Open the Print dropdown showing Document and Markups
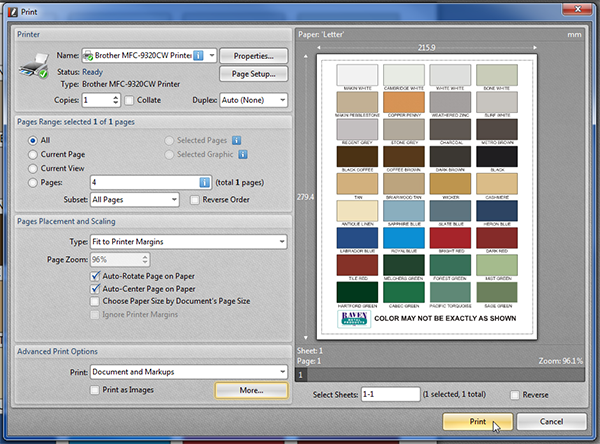The image size is (600, 444). point(189,372)
